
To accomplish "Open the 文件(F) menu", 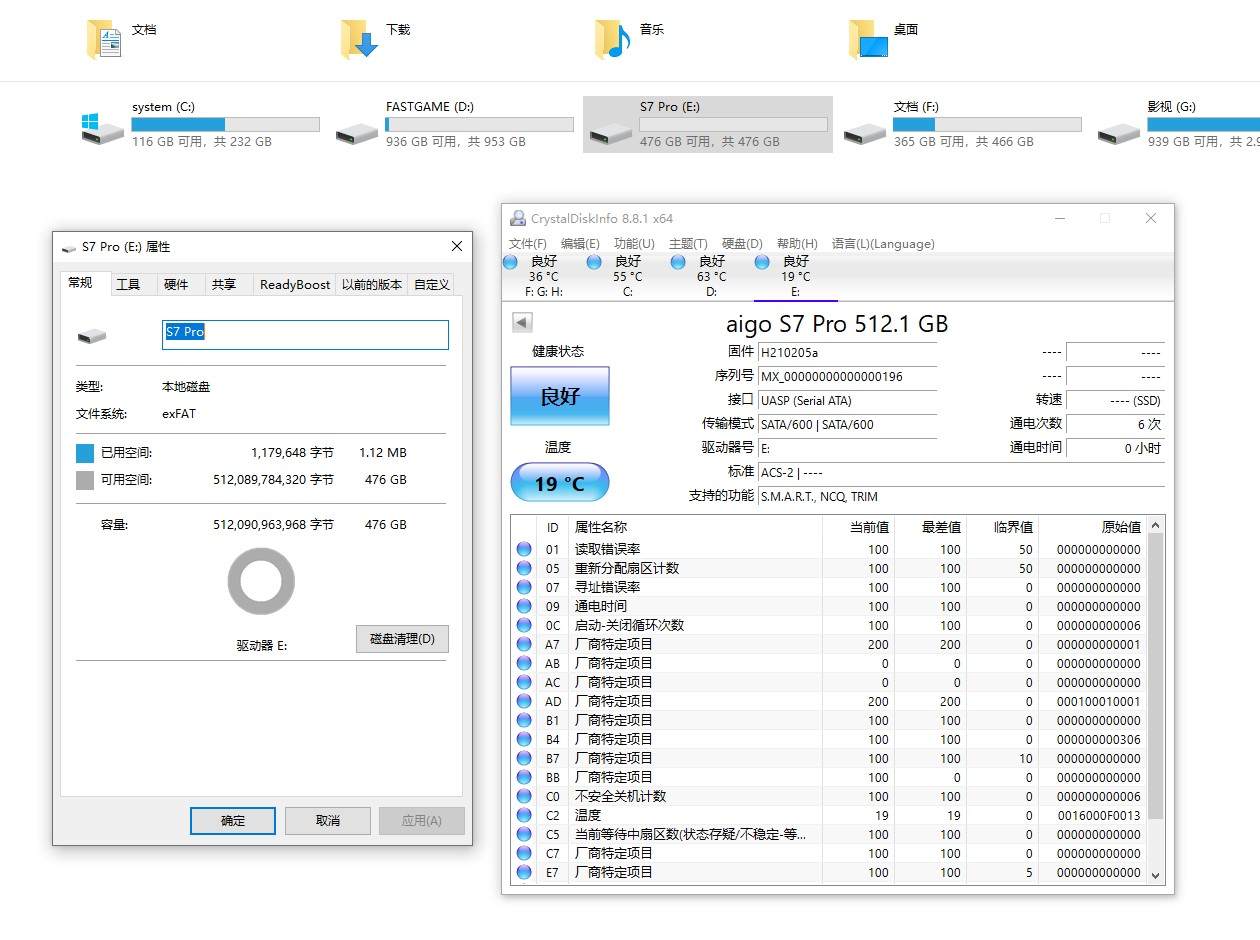I will point(527,243).
